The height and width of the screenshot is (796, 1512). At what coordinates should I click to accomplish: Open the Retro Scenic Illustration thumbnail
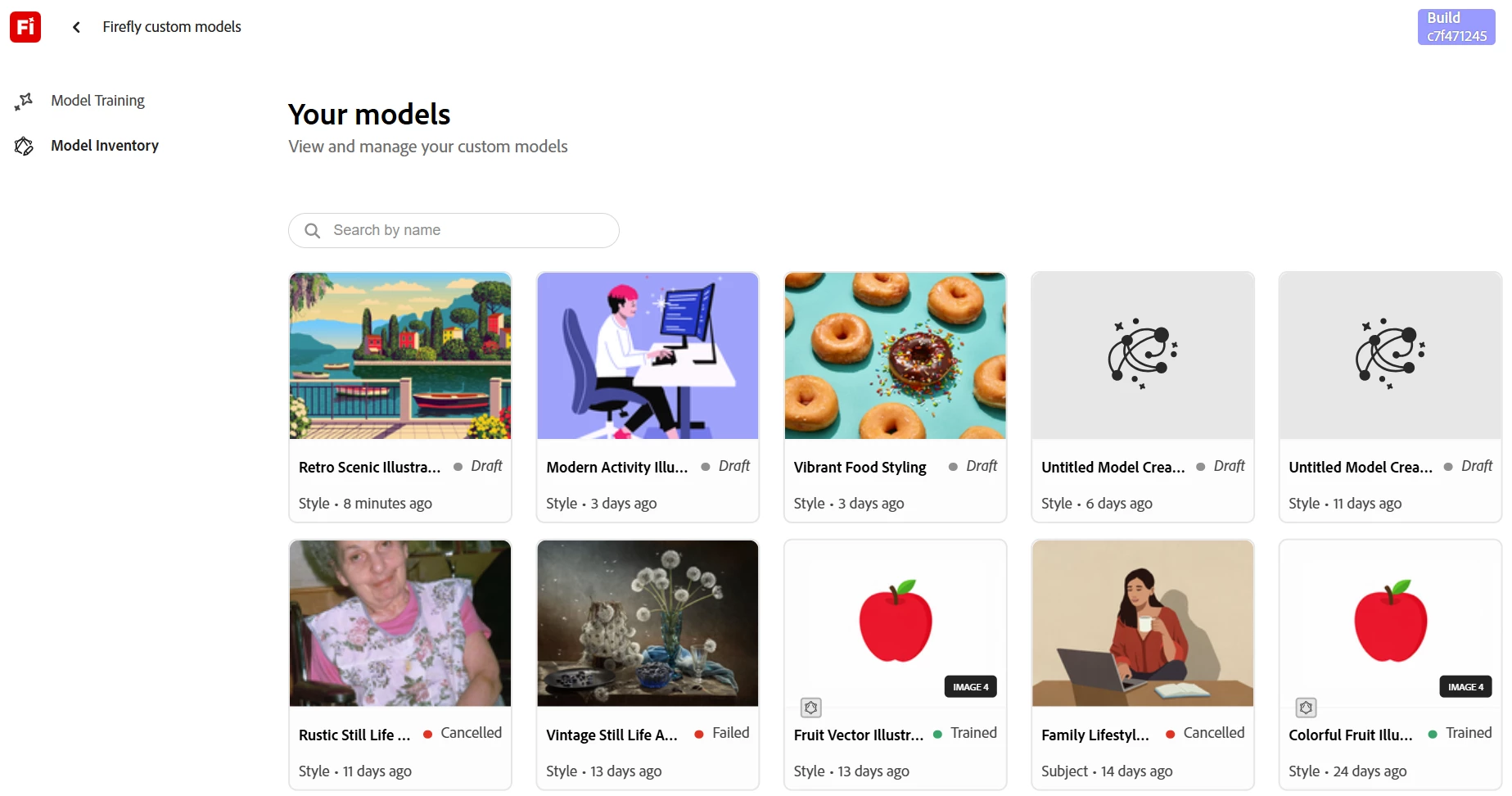[400, 356]
